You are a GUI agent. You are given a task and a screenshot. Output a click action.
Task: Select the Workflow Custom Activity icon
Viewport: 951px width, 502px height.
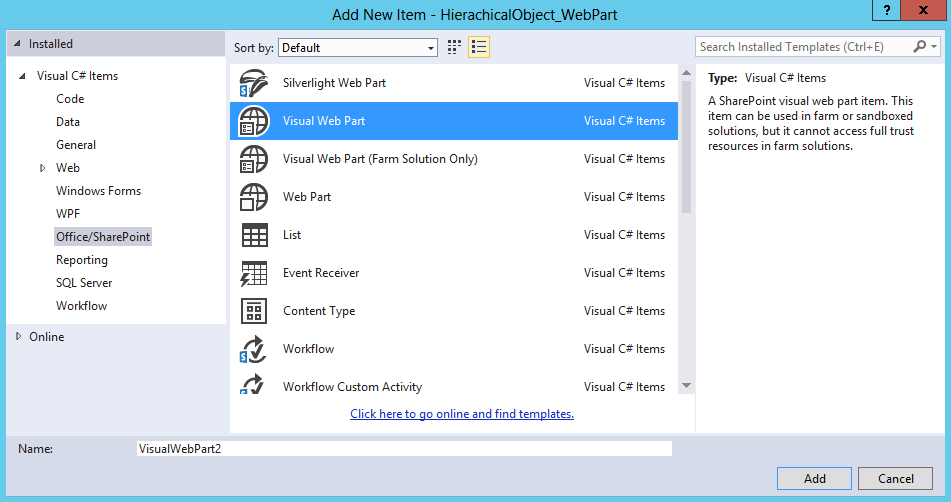click(x=254, y=385)
